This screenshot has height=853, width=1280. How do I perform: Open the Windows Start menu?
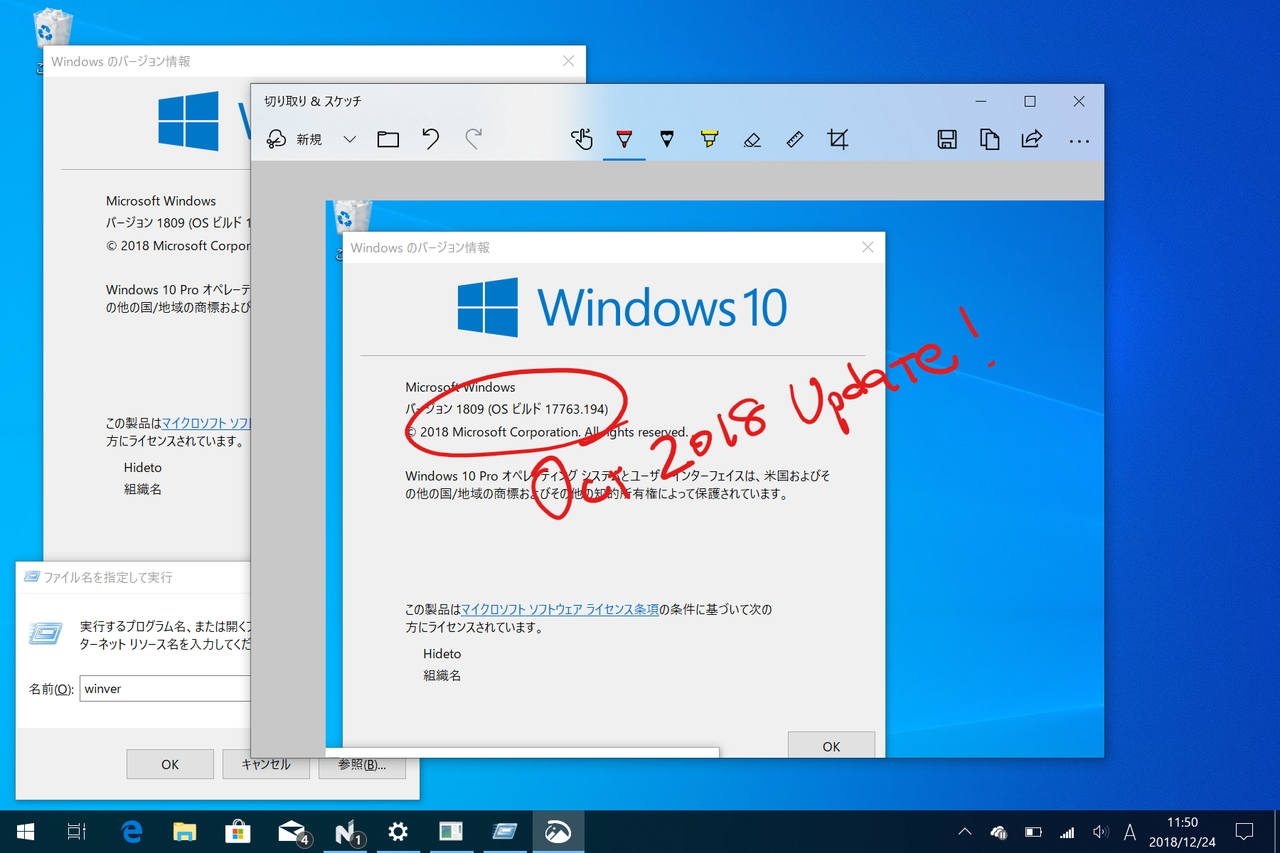[24, 831]
